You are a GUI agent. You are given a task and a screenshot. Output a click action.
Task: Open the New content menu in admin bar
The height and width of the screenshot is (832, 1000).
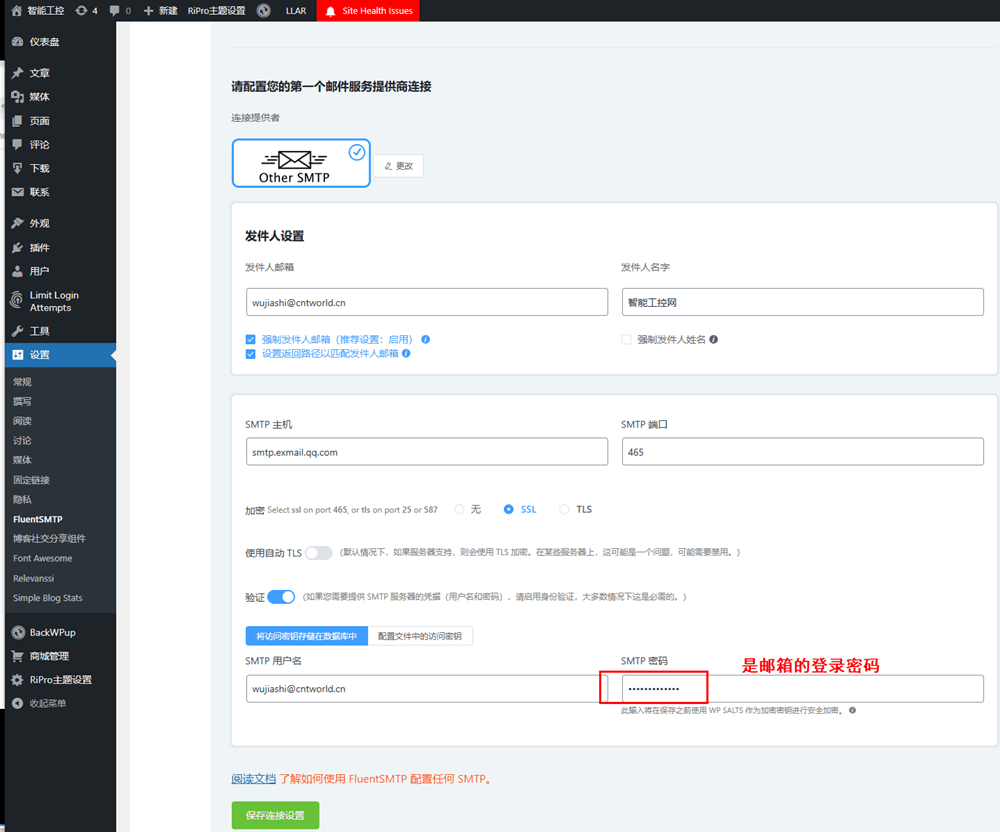[x=160, y=10]
